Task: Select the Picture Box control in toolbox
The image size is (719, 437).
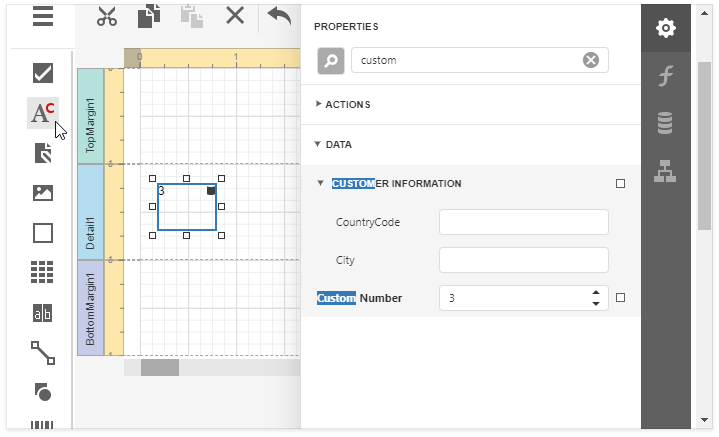Action: pyautogui.click(x=43, y=193)
